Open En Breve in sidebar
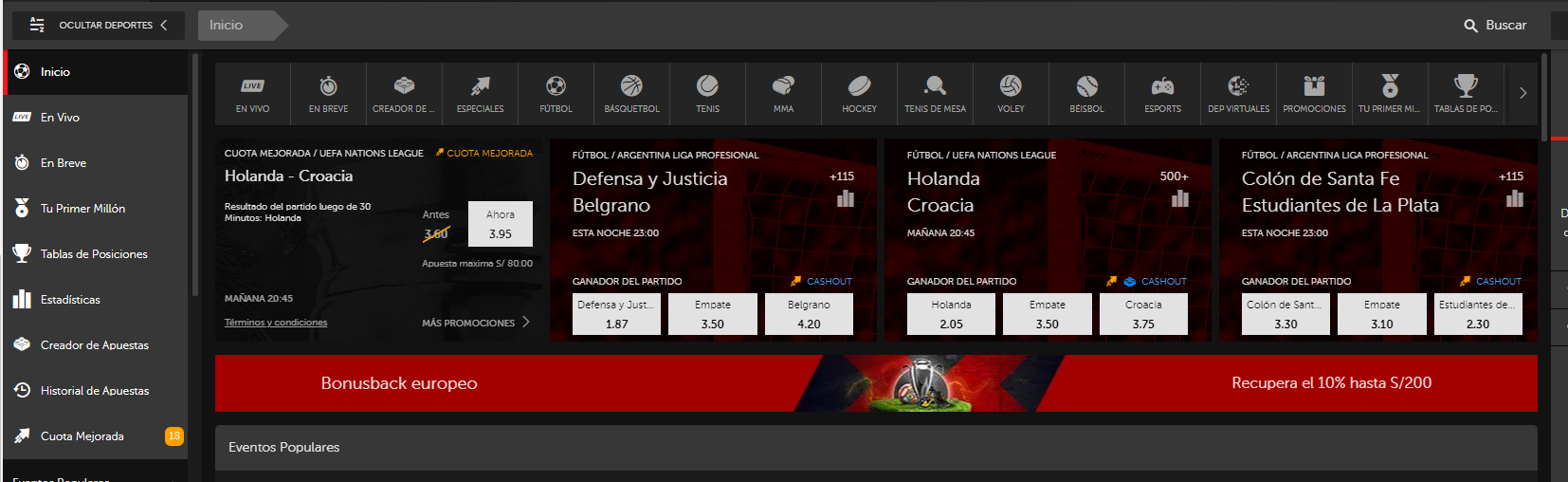 [95, 163]
